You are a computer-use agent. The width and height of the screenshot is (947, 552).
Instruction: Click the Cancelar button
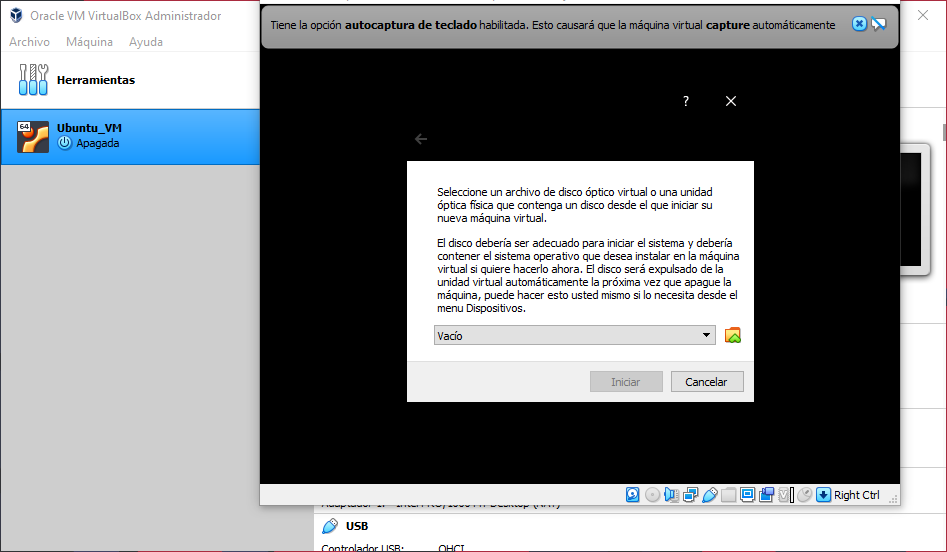tap(707, 382)
